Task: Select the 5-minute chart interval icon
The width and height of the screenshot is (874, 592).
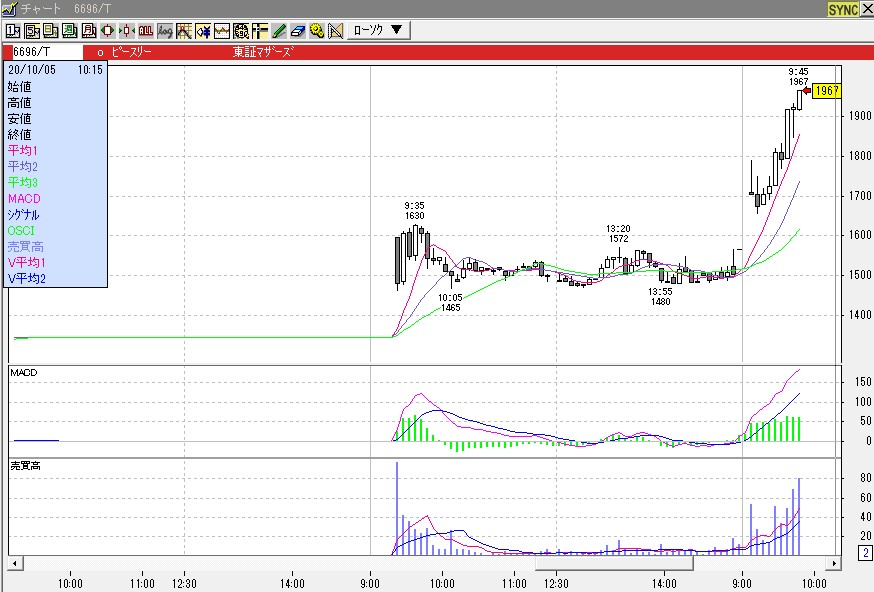Action: point(33,30)
